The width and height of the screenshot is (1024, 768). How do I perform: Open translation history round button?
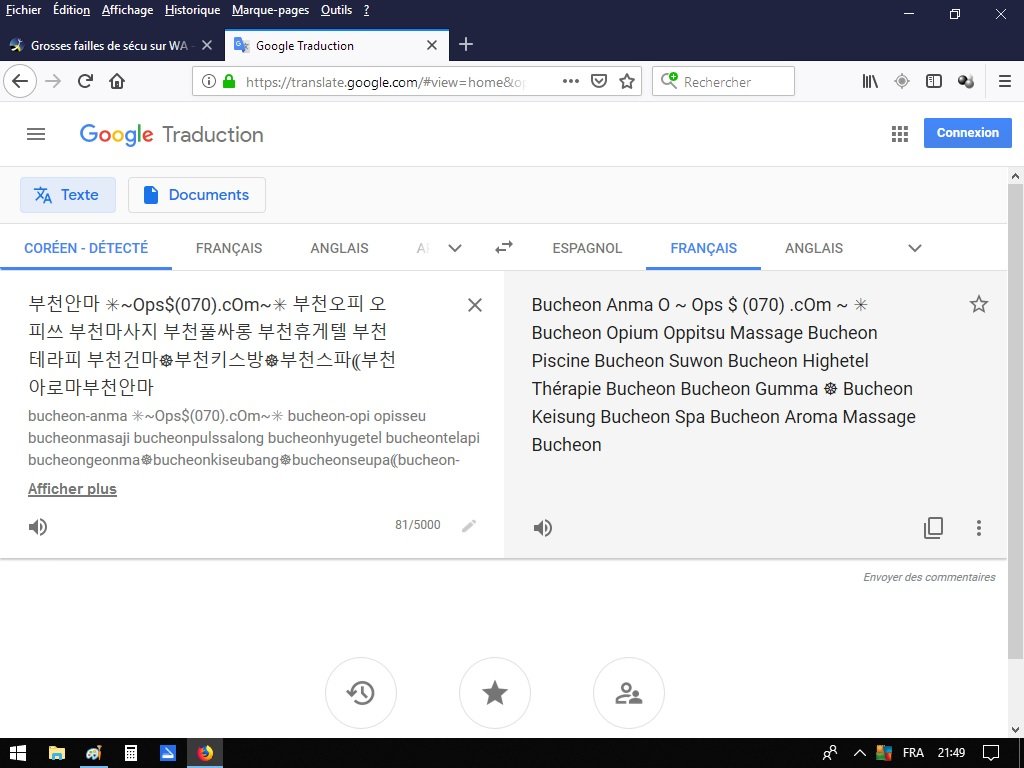[360, 693]
